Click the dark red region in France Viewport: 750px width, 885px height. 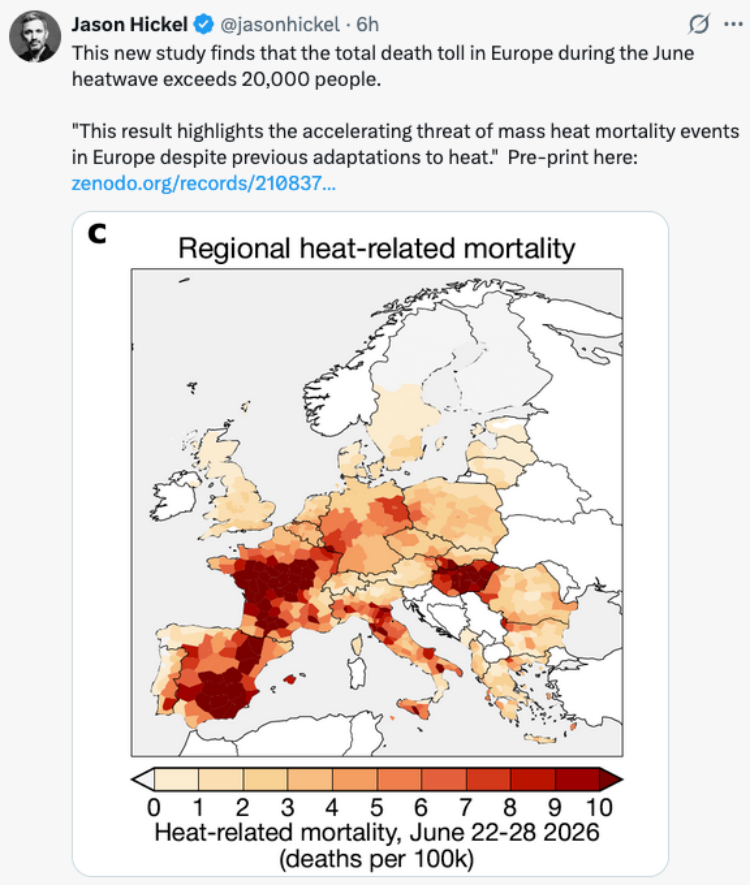tap(274, 584)
